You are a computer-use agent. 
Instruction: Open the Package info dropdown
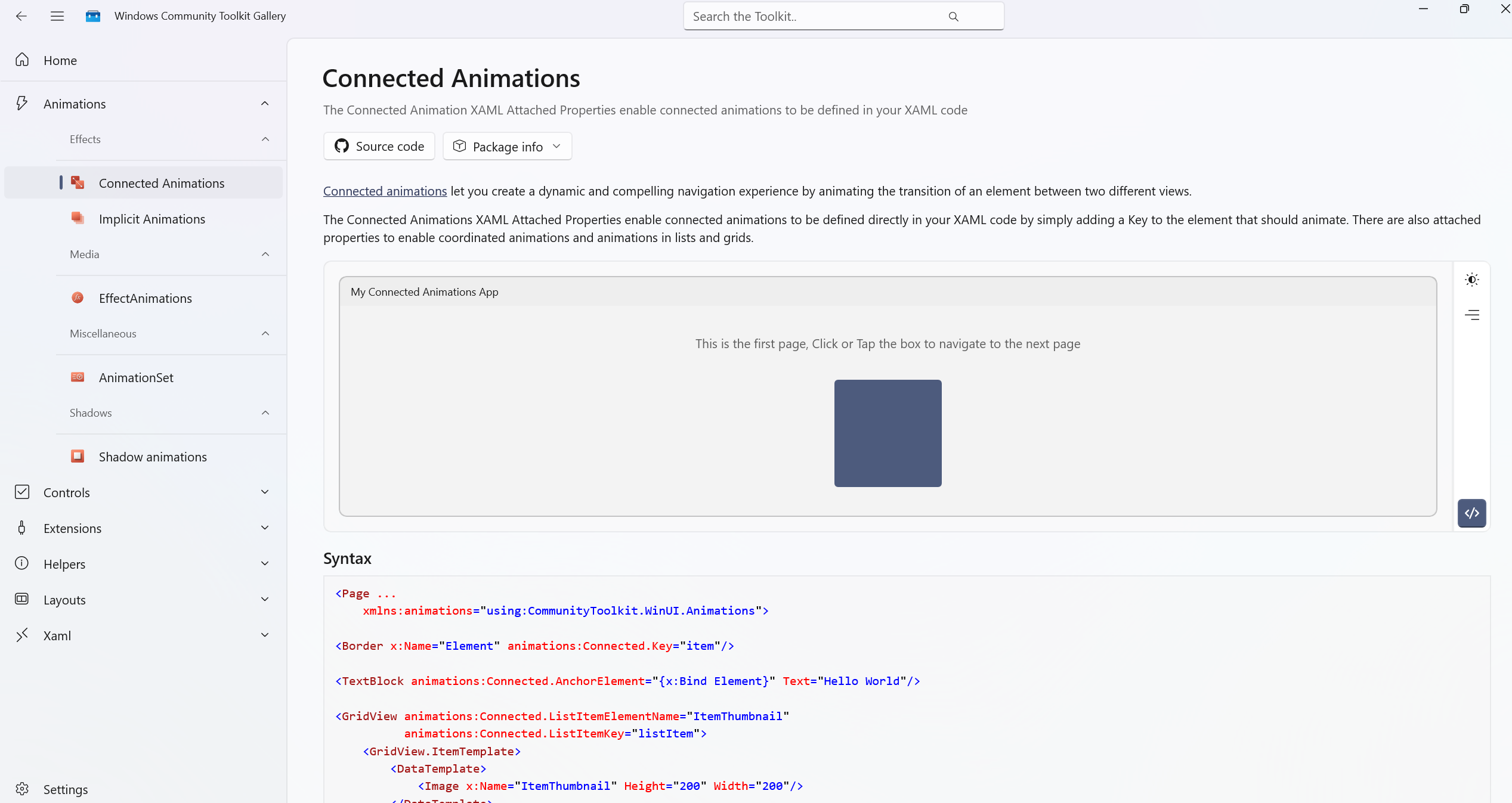(x=508, y=146)
